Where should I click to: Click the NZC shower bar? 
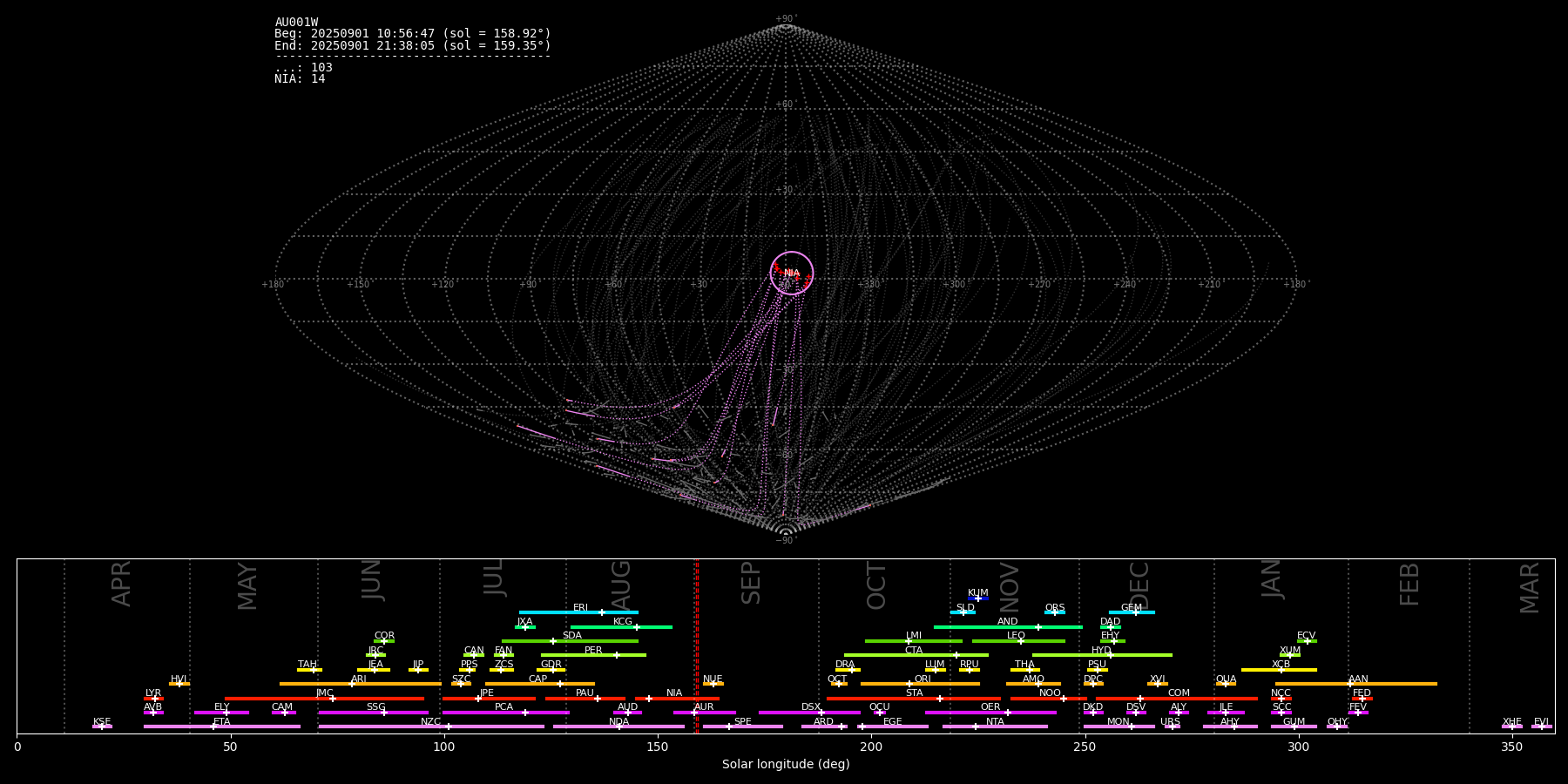(x=431, y=727)
